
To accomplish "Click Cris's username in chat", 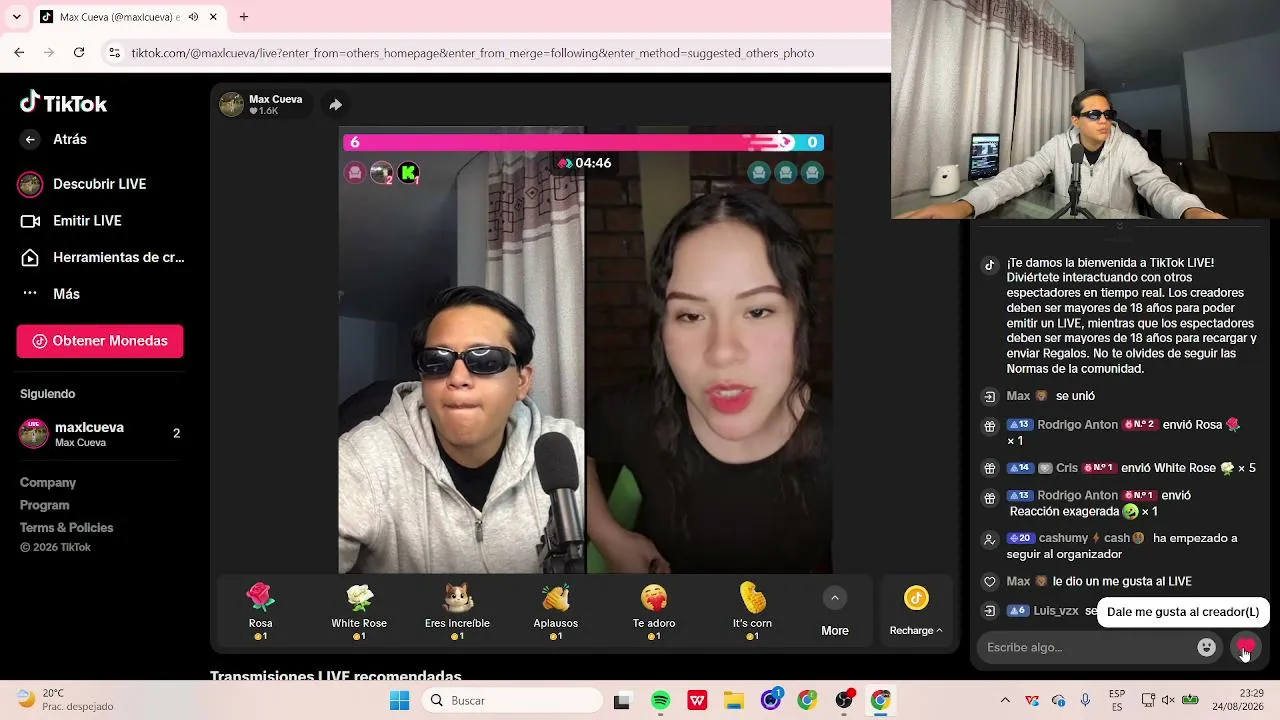I will click(1067, 468).
